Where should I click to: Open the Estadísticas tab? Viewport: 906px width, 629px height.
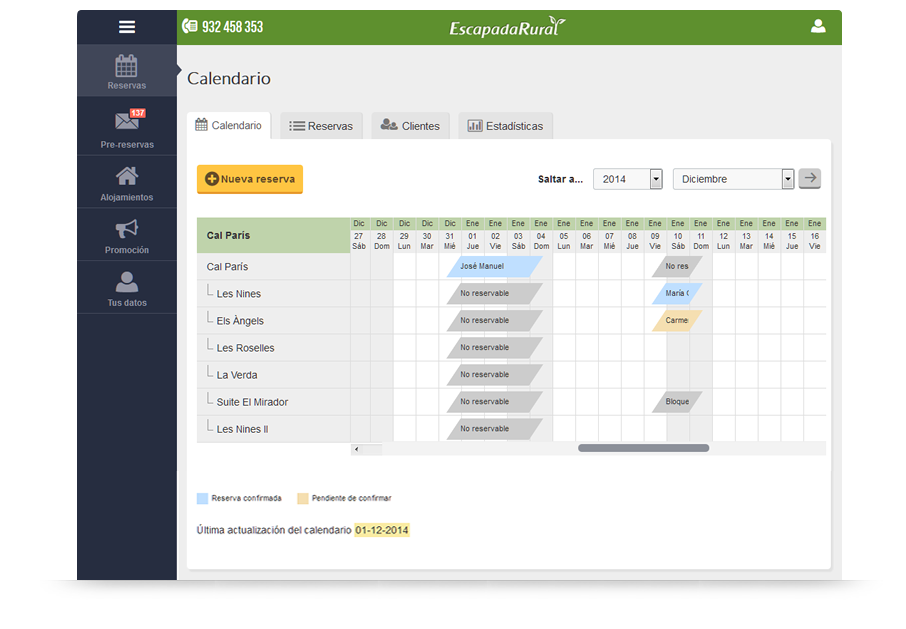pos(505,126)
